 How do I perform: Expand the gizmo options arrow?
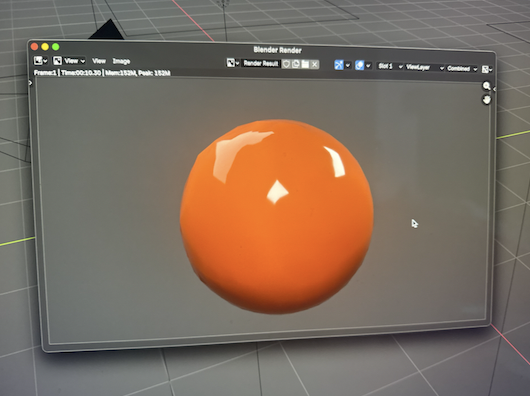(x=347, y=65)
